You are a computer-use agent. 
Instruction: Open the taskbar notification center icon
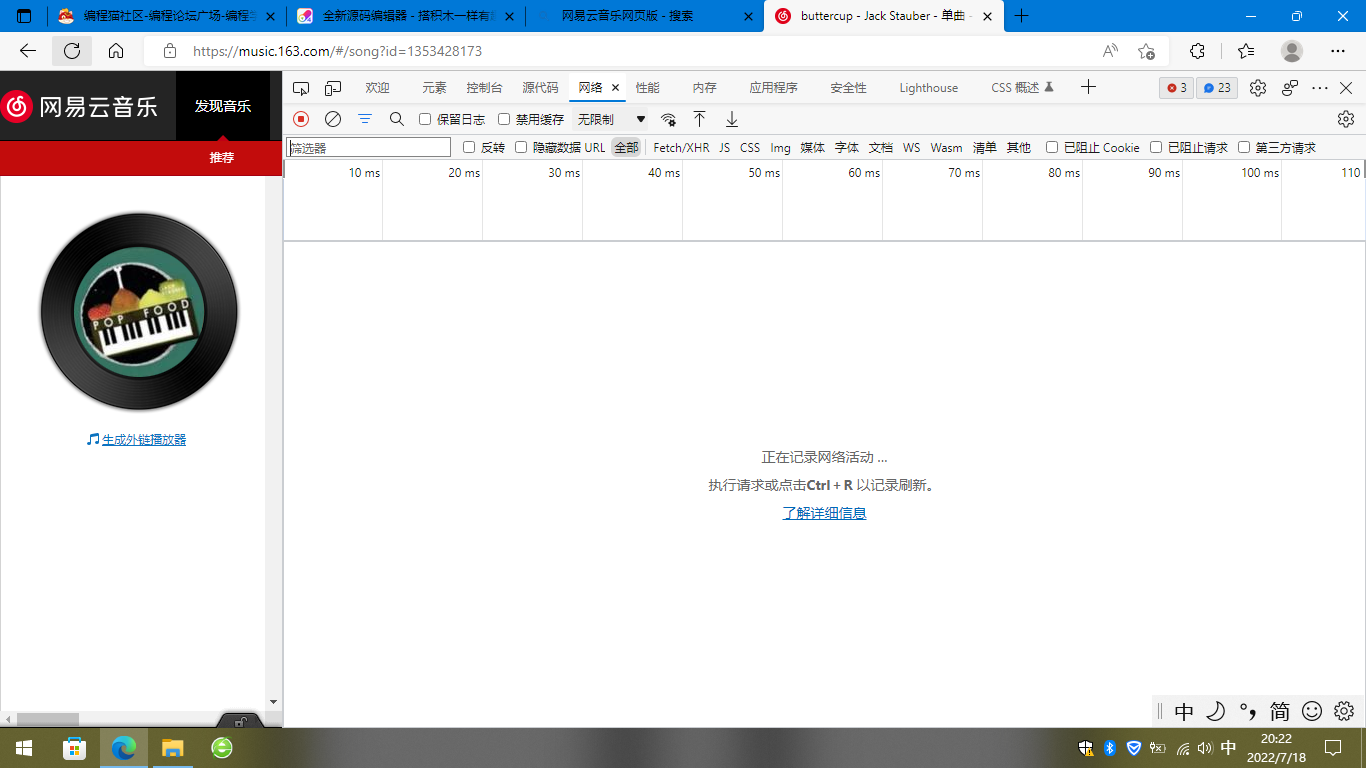click(x=1333, y=748)
